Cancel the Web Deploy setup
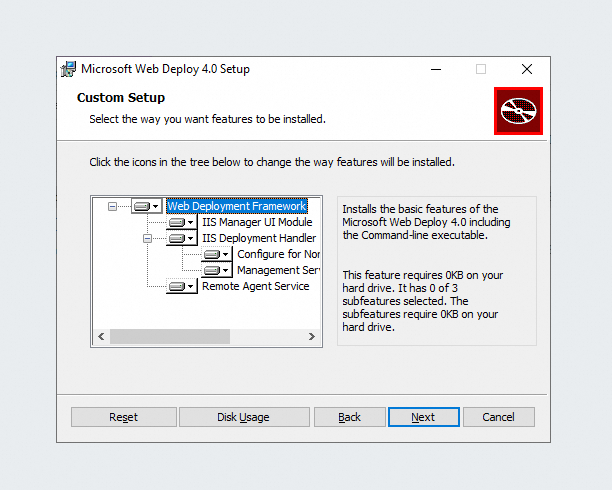 click(x=499, y=417)
